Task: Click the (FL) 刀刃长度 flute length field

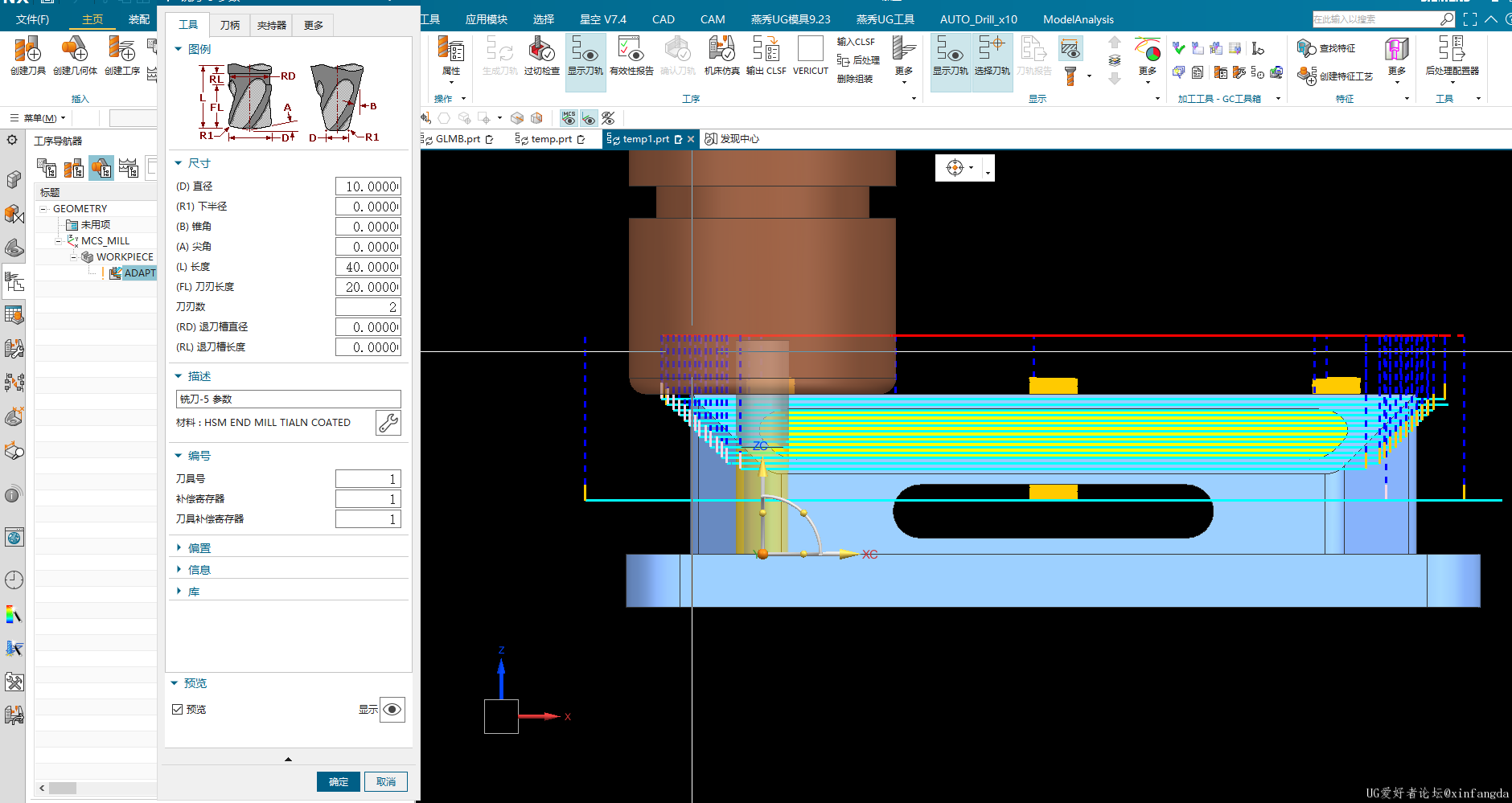Action: (368, 287)
